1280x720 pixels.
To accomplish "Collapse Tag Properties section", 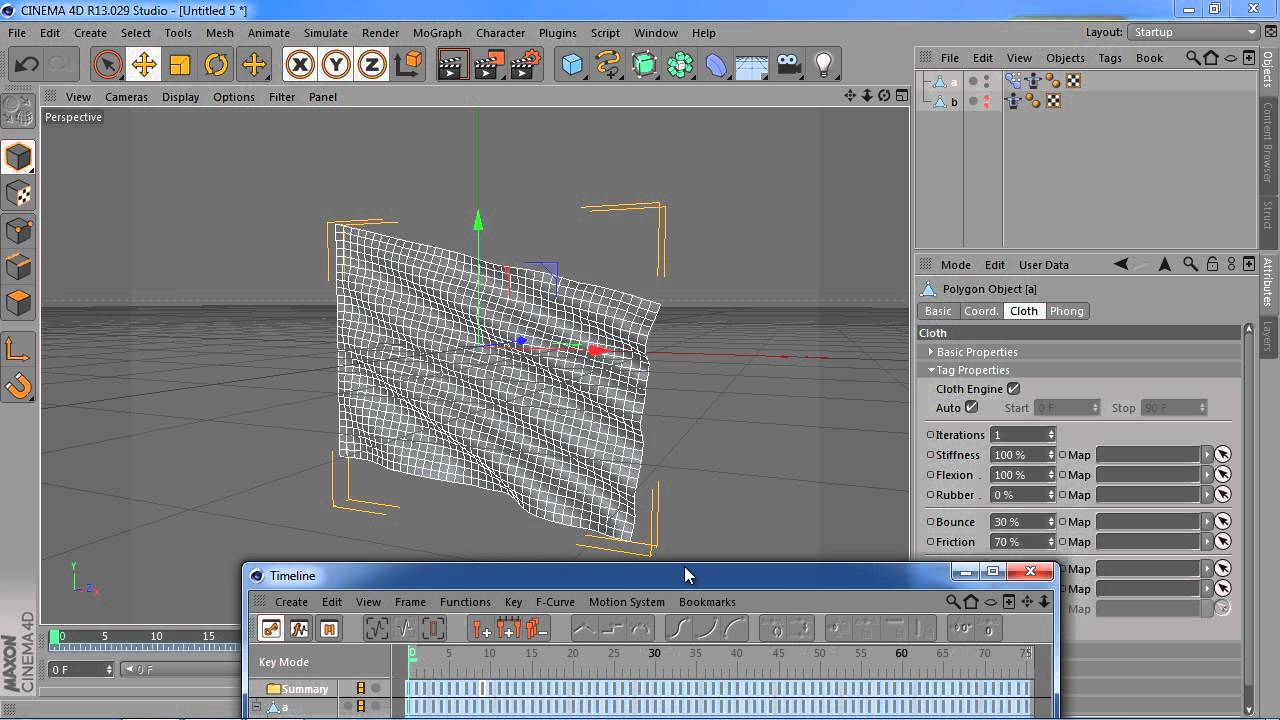I will coord(931,370).
